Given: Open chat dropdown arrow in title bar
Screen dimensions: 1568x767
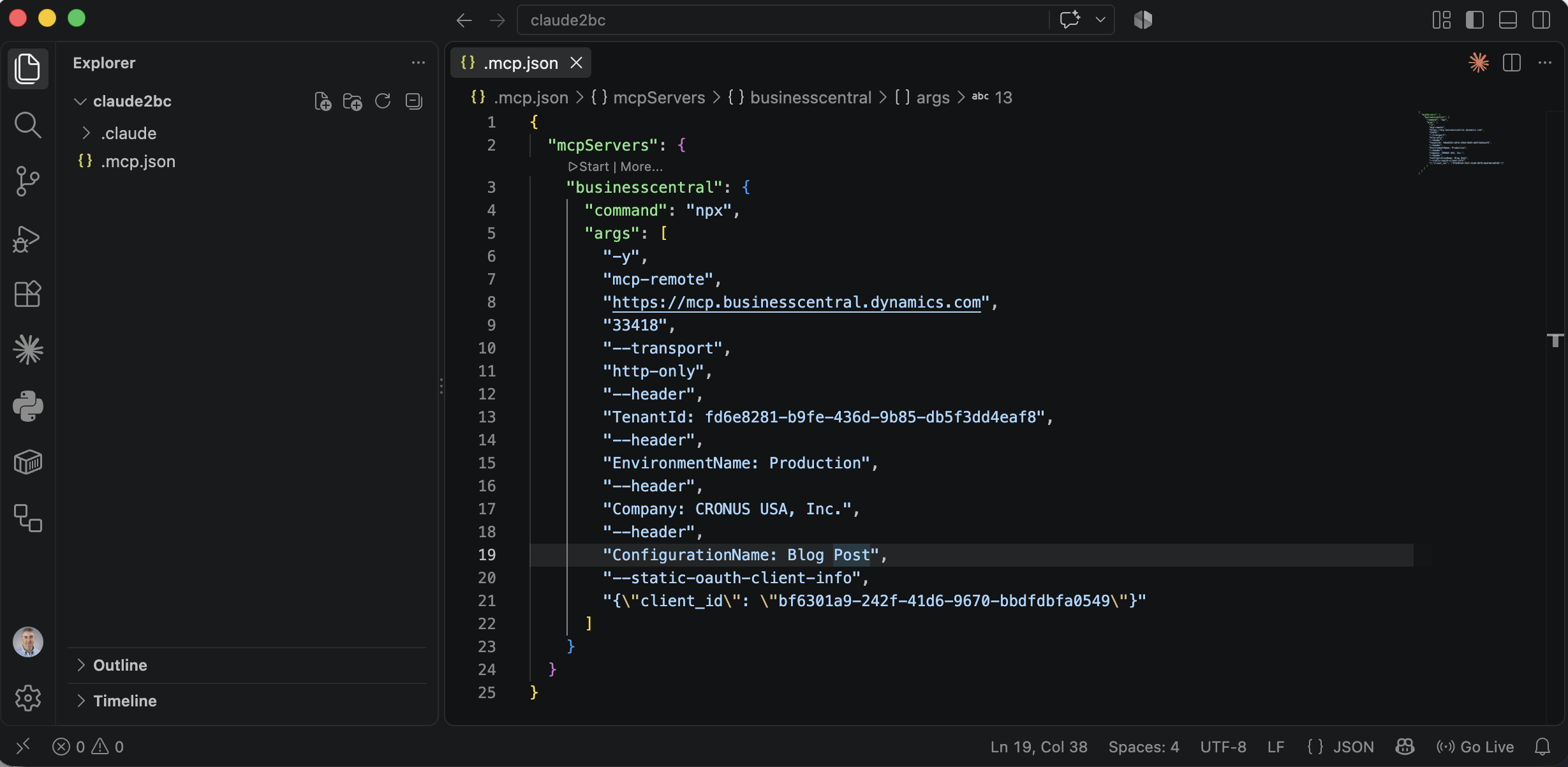Looking at the screenshot, I should 1100,20.
